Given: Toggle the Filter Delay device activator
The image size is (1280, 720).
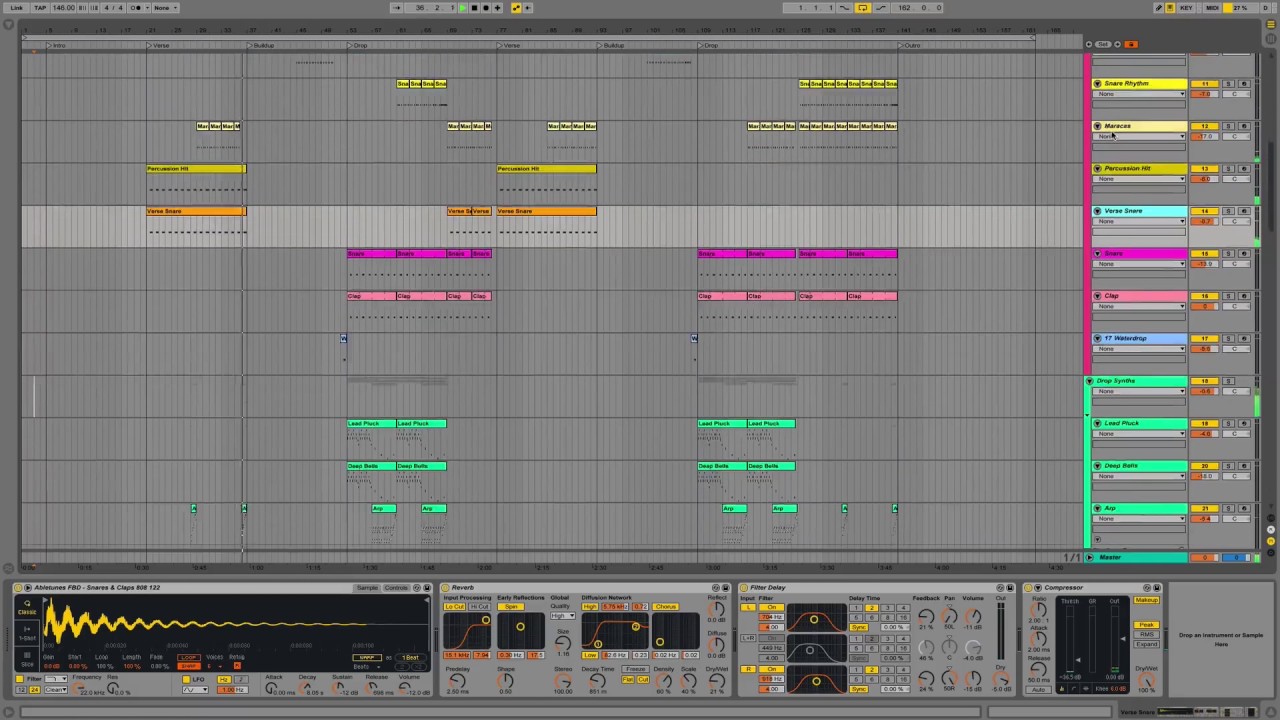Looking at the screenshot, I should click(x=744, y=587).
